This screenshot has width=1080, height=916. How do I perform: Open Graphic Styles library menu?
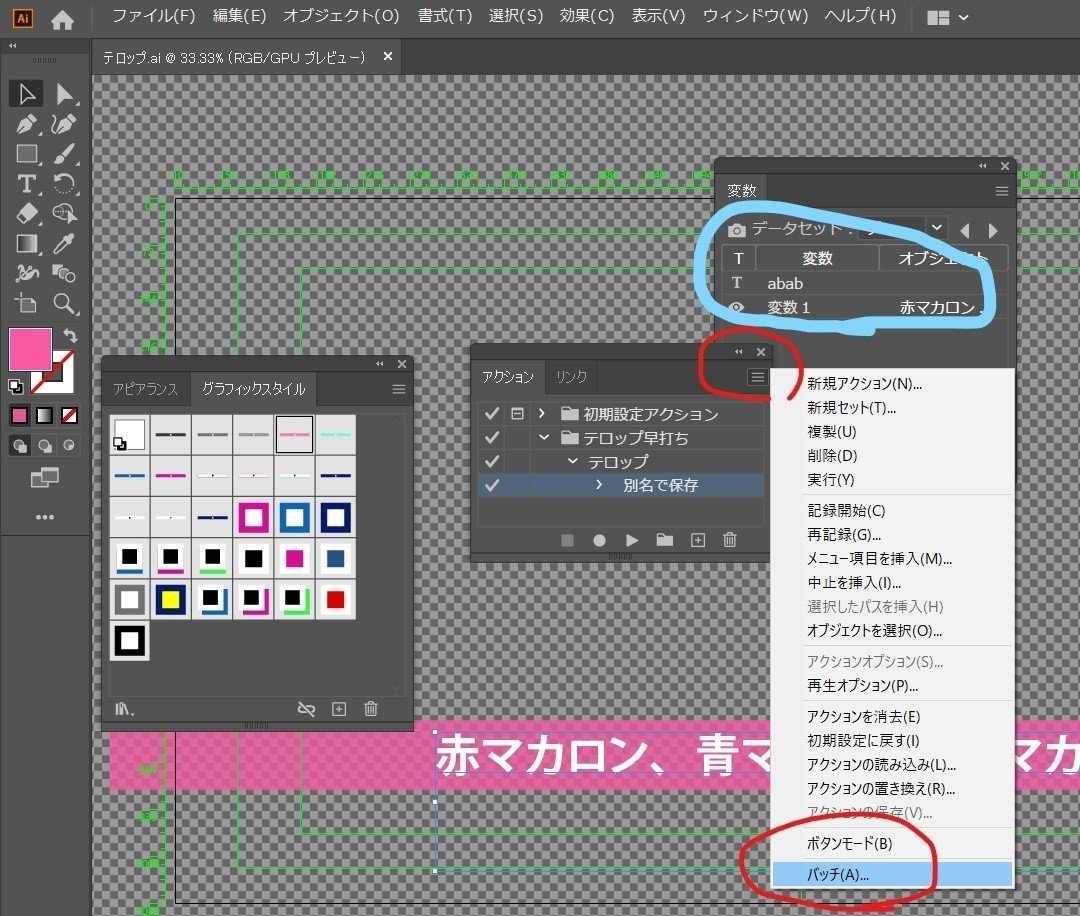[x=124, y=709]
